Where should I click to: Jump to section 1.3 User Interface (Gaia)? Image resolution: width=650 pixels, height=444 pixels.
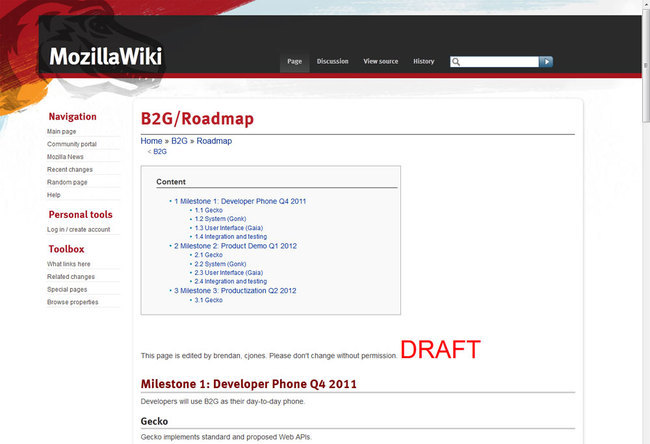click(228, 228)
